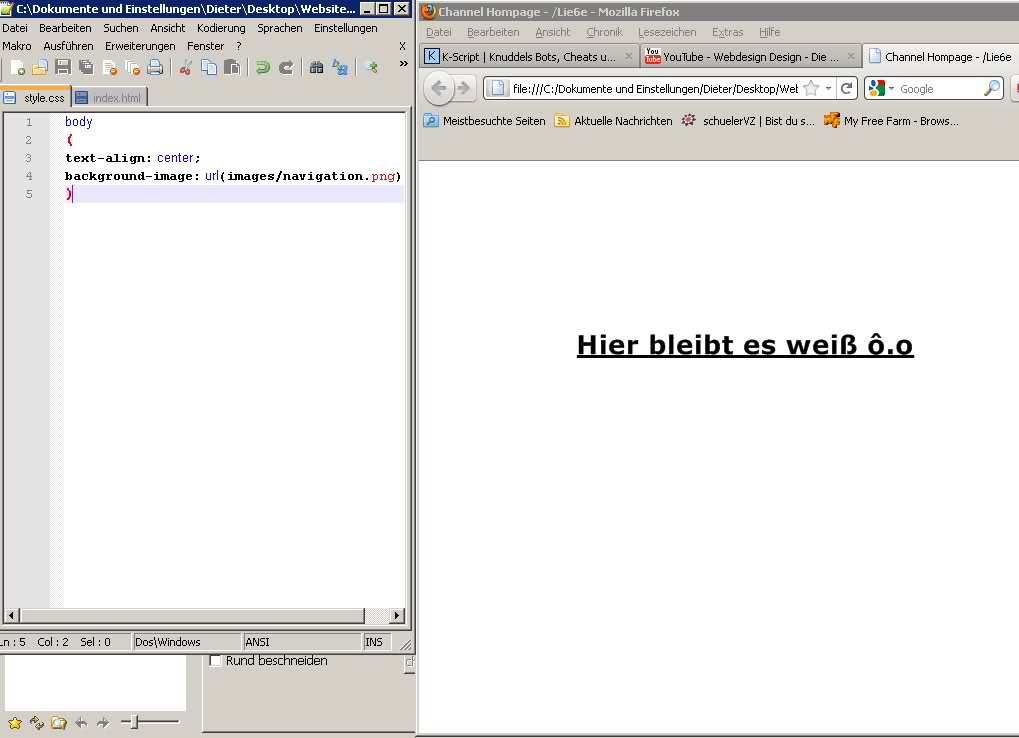Screen dimensions: 1019x738
Task: Toggle the INS insert mode indicator
Action: click(x=374, y=642)
